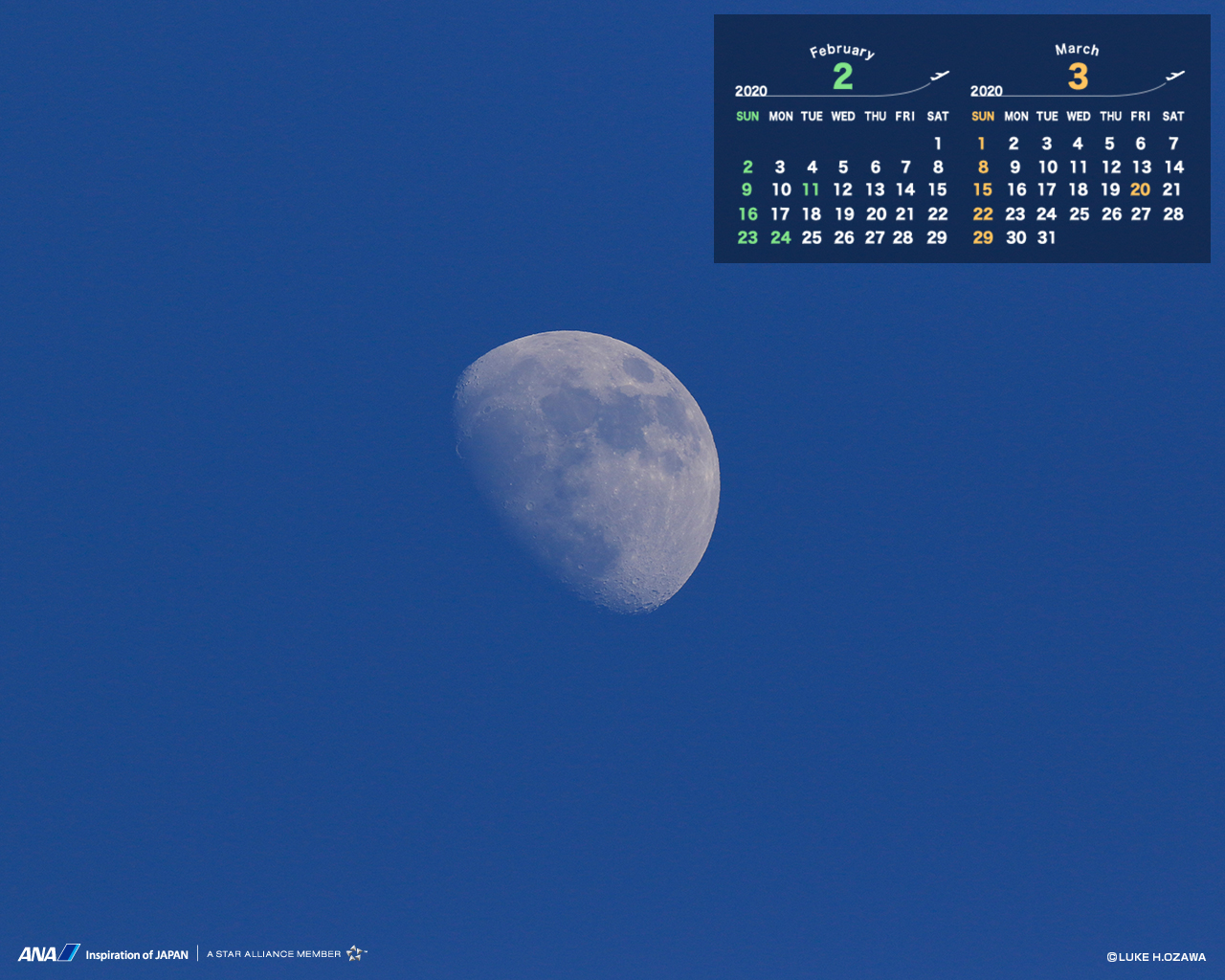Click the airplane icon beside March
Viewport: 1225px width, 980px height.
(x=1175, y=76)
